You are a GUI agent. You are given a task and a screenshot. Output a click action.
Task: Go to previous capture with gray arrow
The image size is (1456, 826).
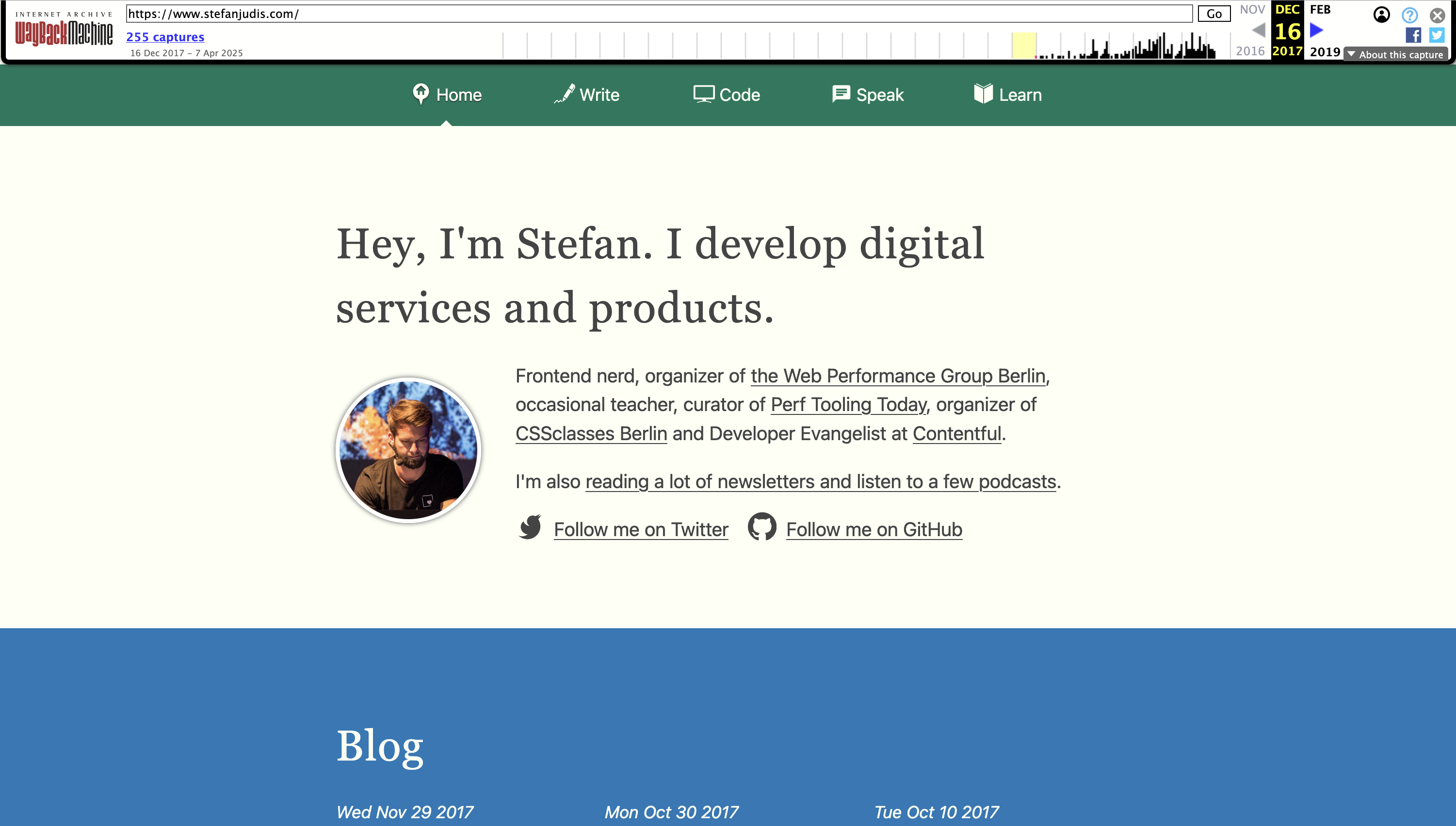click(1258, 30)
